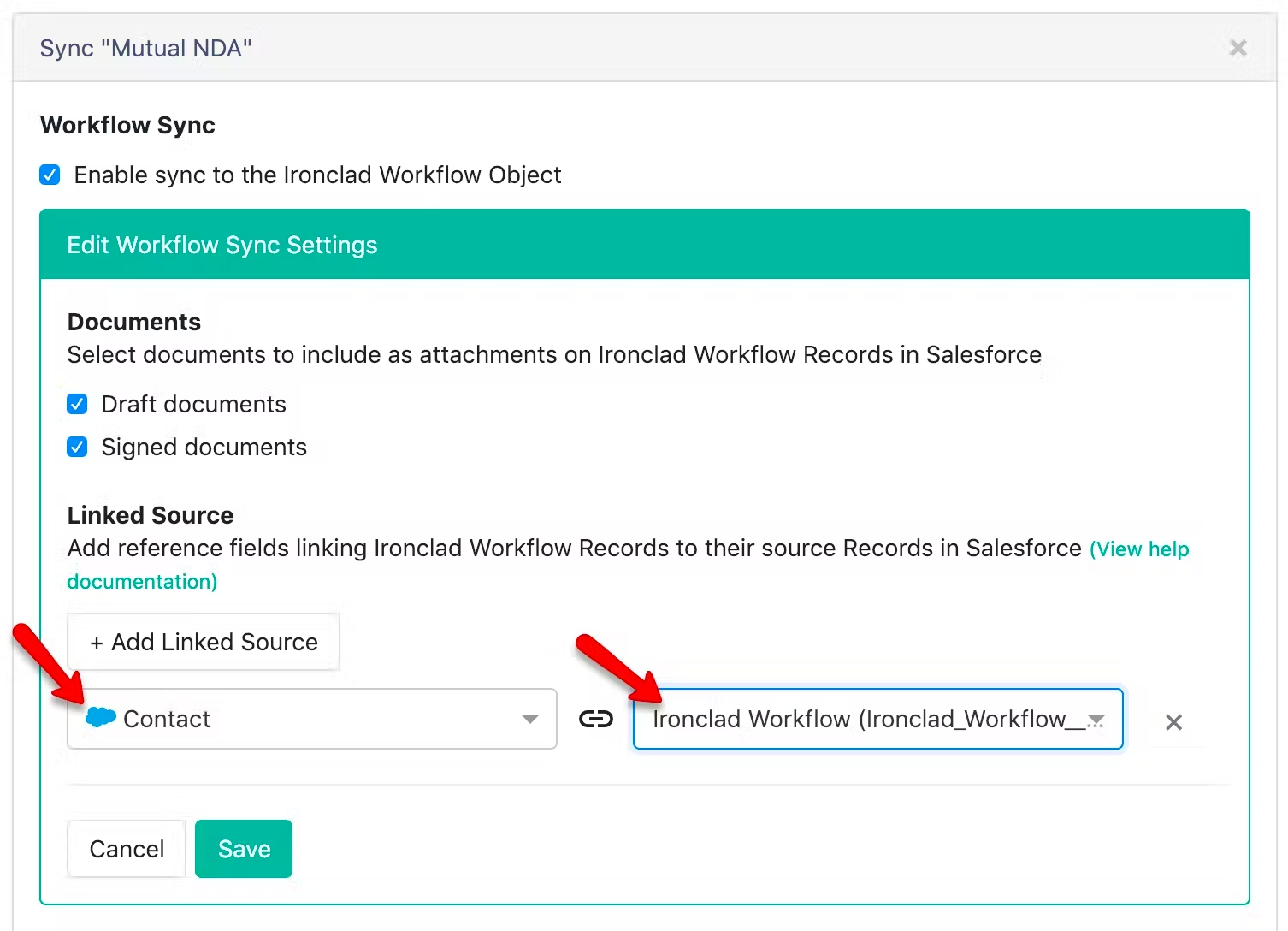
Task: Toggle Enable sync to Ironclad Workflow Object
Action: pyautogui.click(x=50, y=175)
